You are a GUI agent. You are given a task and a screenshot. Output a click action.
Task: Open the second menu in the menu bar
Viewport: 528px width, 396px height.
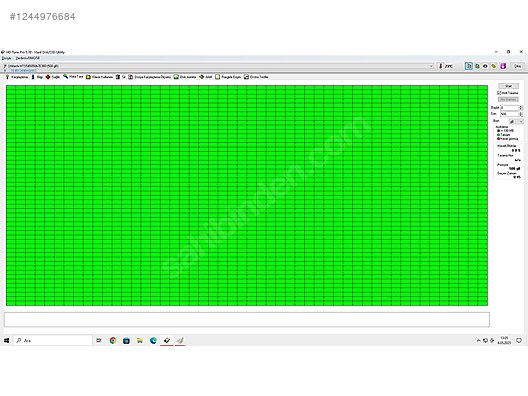[28, 58]
